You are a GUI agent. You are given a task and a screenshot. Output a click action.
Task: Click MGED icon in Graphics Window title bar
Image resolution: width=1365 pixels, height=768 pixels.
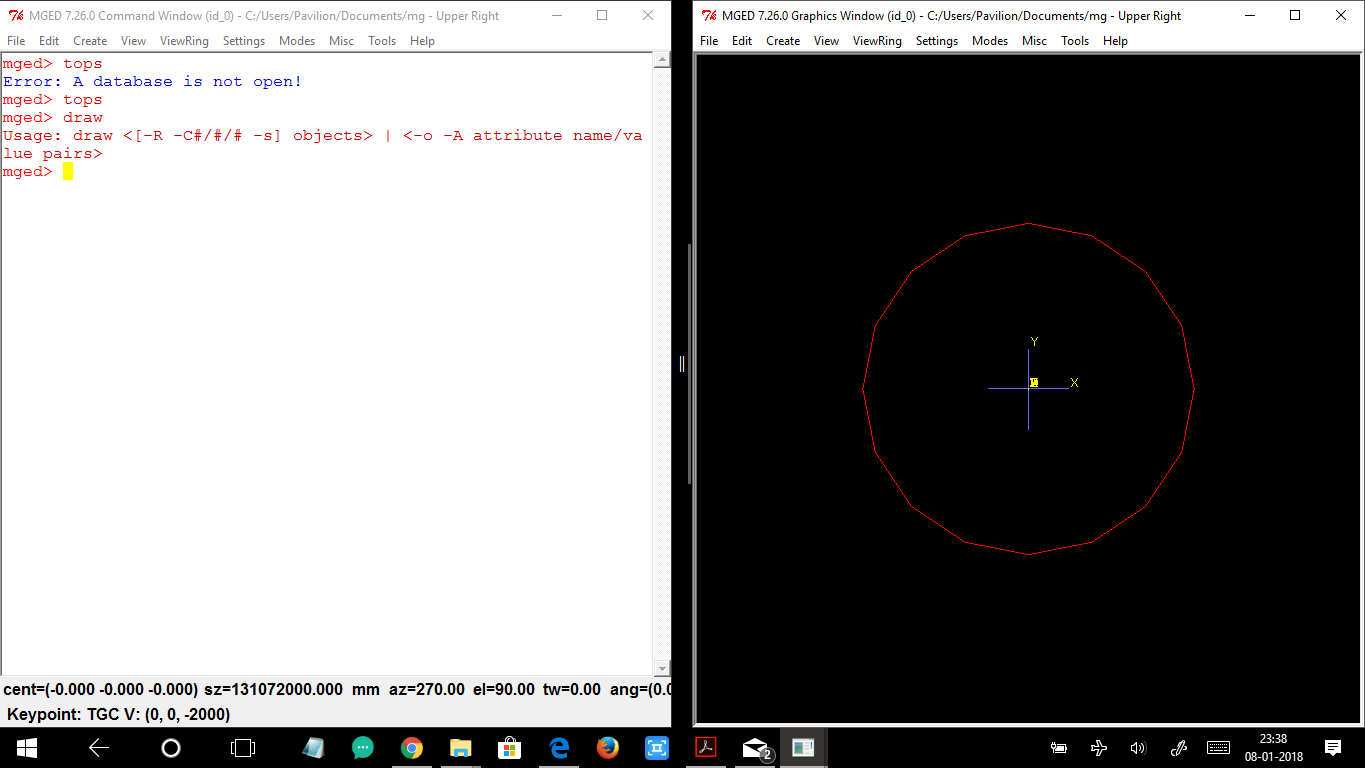click(x=708, y=15)
